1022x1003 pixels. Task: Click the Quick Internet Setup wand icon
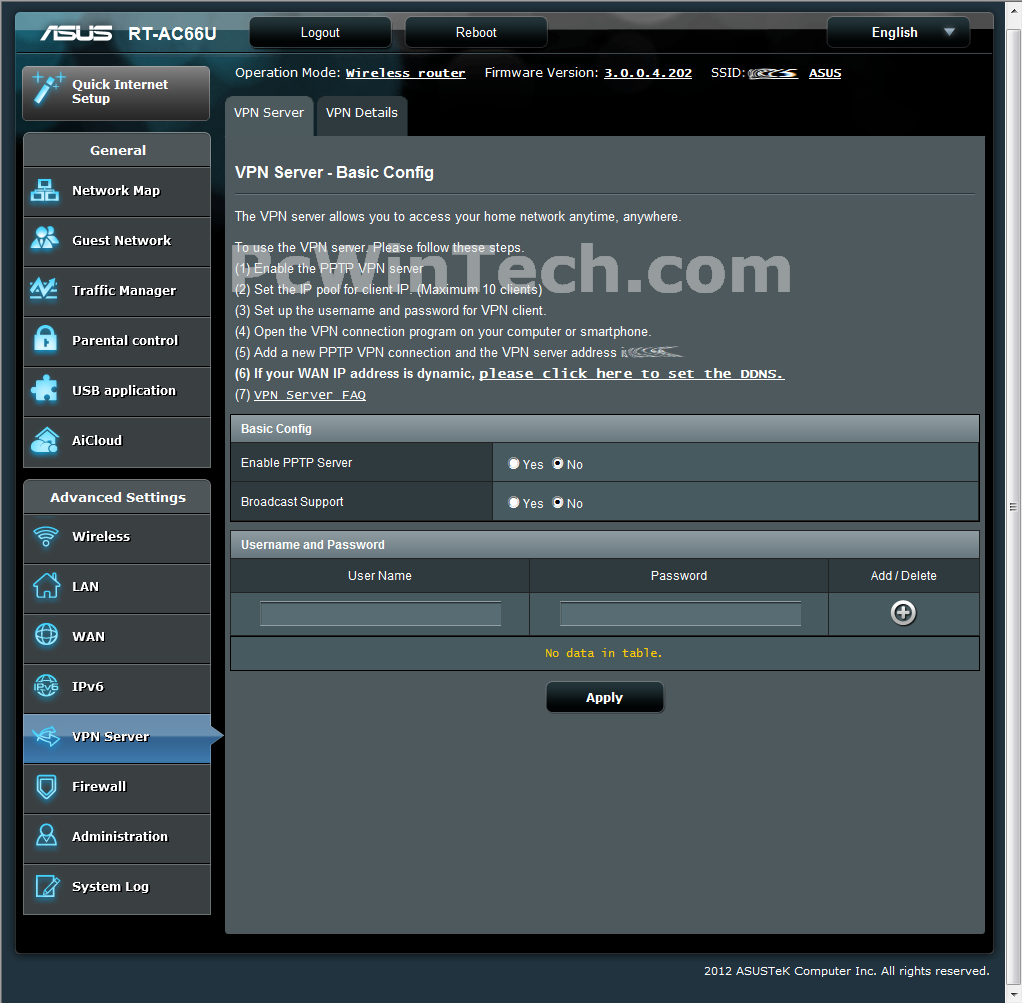[x=48, y=89]
